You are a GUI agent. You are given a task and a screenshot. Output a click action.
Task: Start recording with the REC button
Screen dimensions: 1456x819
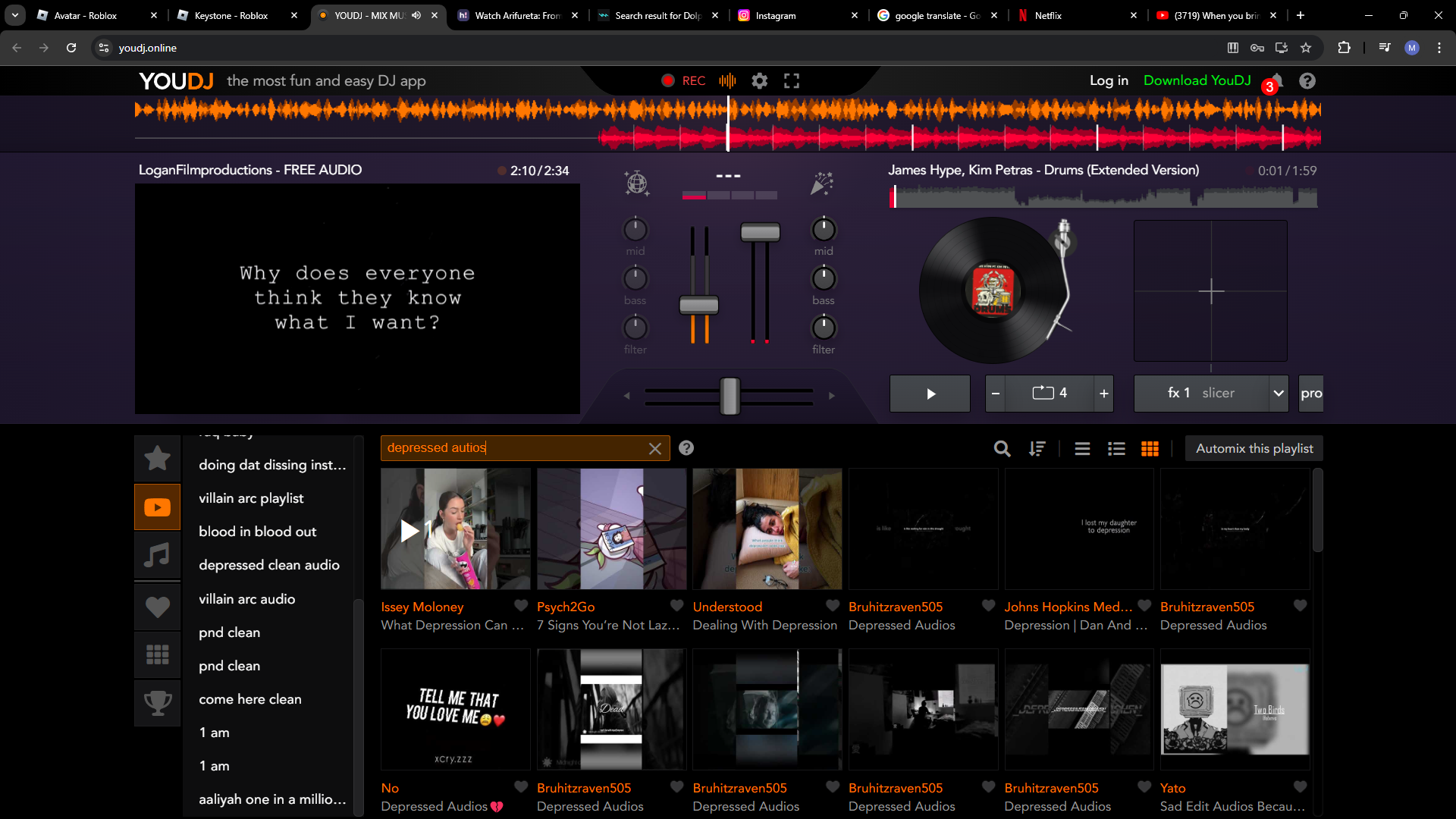point(683,81)
